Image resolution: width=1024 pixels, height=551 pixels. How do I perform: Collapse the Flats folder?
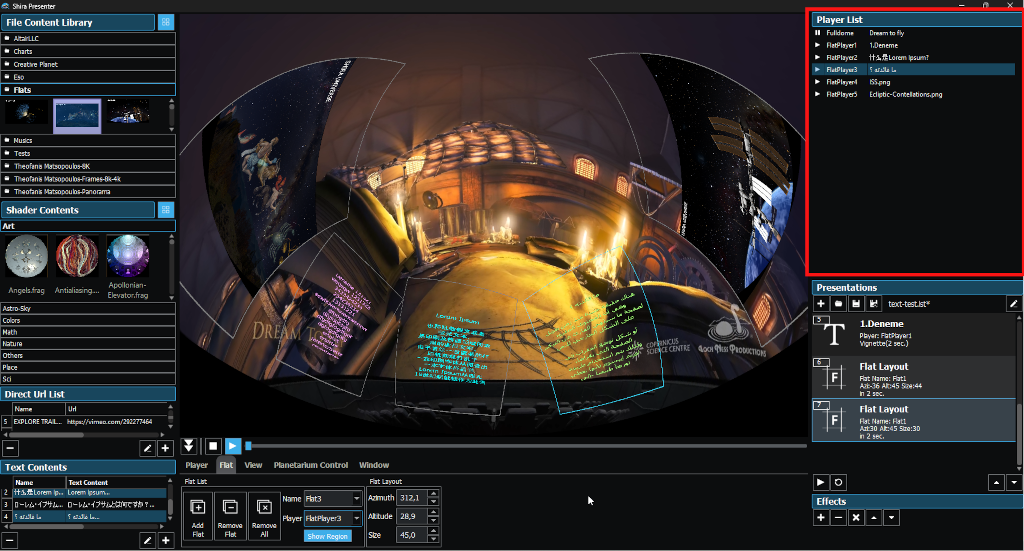pyautogui.click(x=88, y=89)
